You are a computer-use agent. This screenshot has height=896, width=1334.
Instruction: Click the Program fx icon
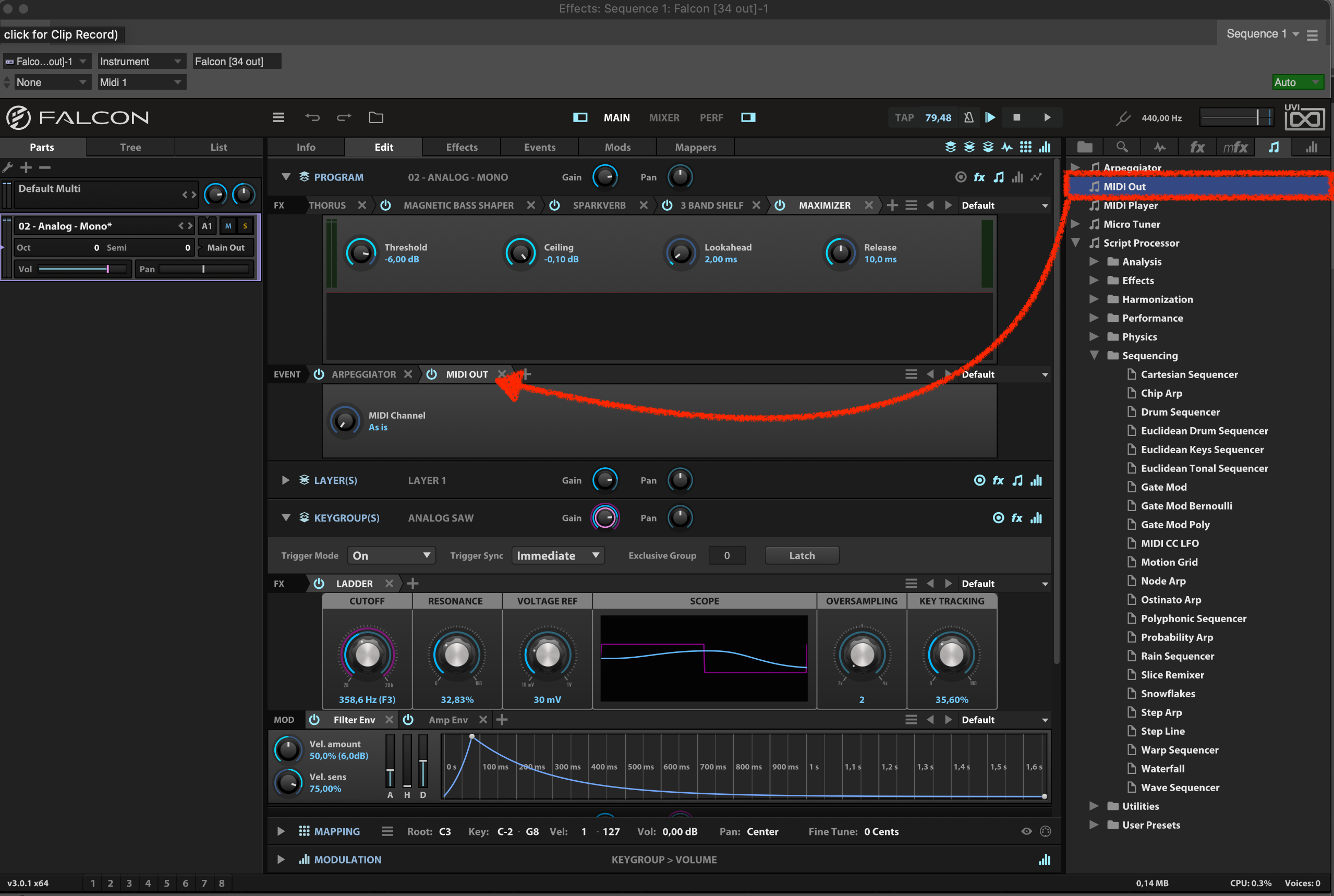point(979,177)
